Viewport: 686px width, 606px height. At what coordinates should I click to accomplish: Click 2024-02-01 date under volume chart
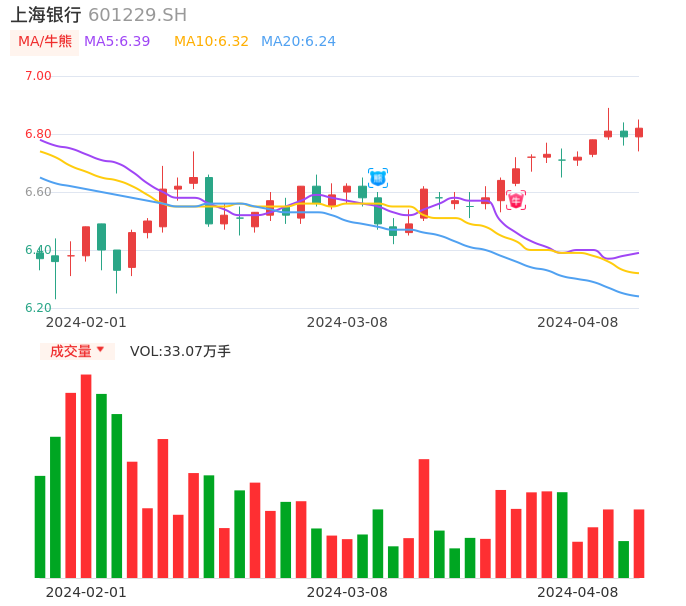(86, 592)
